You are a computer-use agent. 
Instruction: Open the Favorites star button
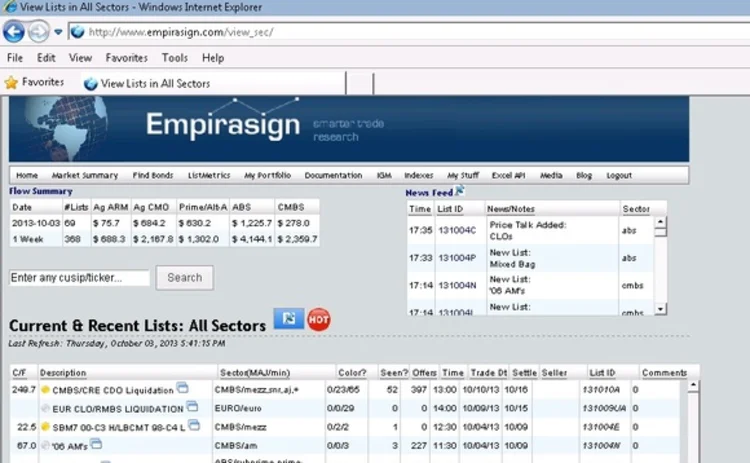pos(34,82)
